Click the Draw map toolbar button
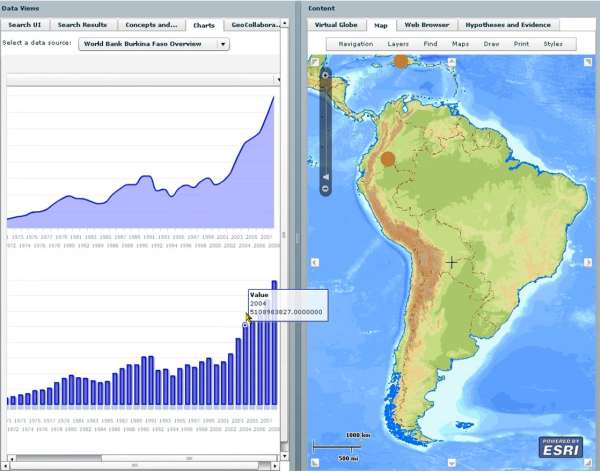 pyautogui.click(x=490, y=44)
